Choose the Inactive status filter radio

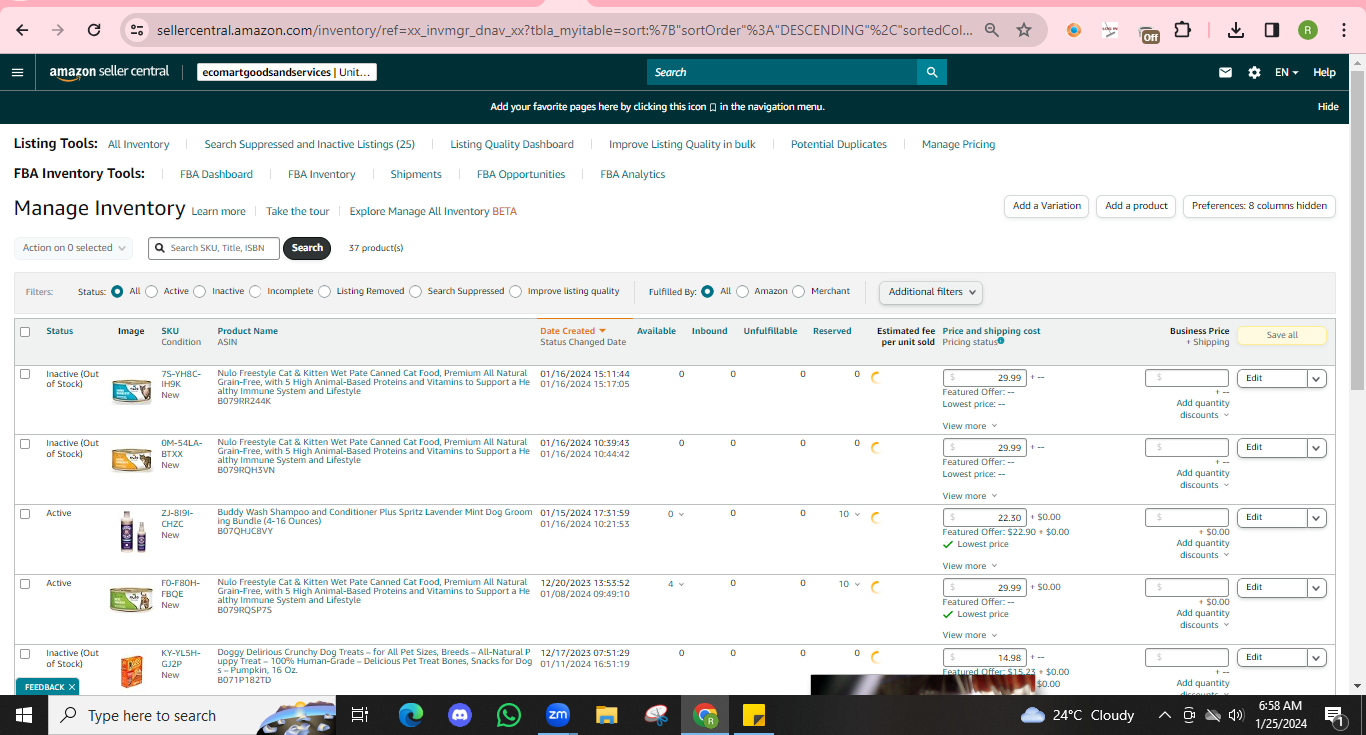200,292
